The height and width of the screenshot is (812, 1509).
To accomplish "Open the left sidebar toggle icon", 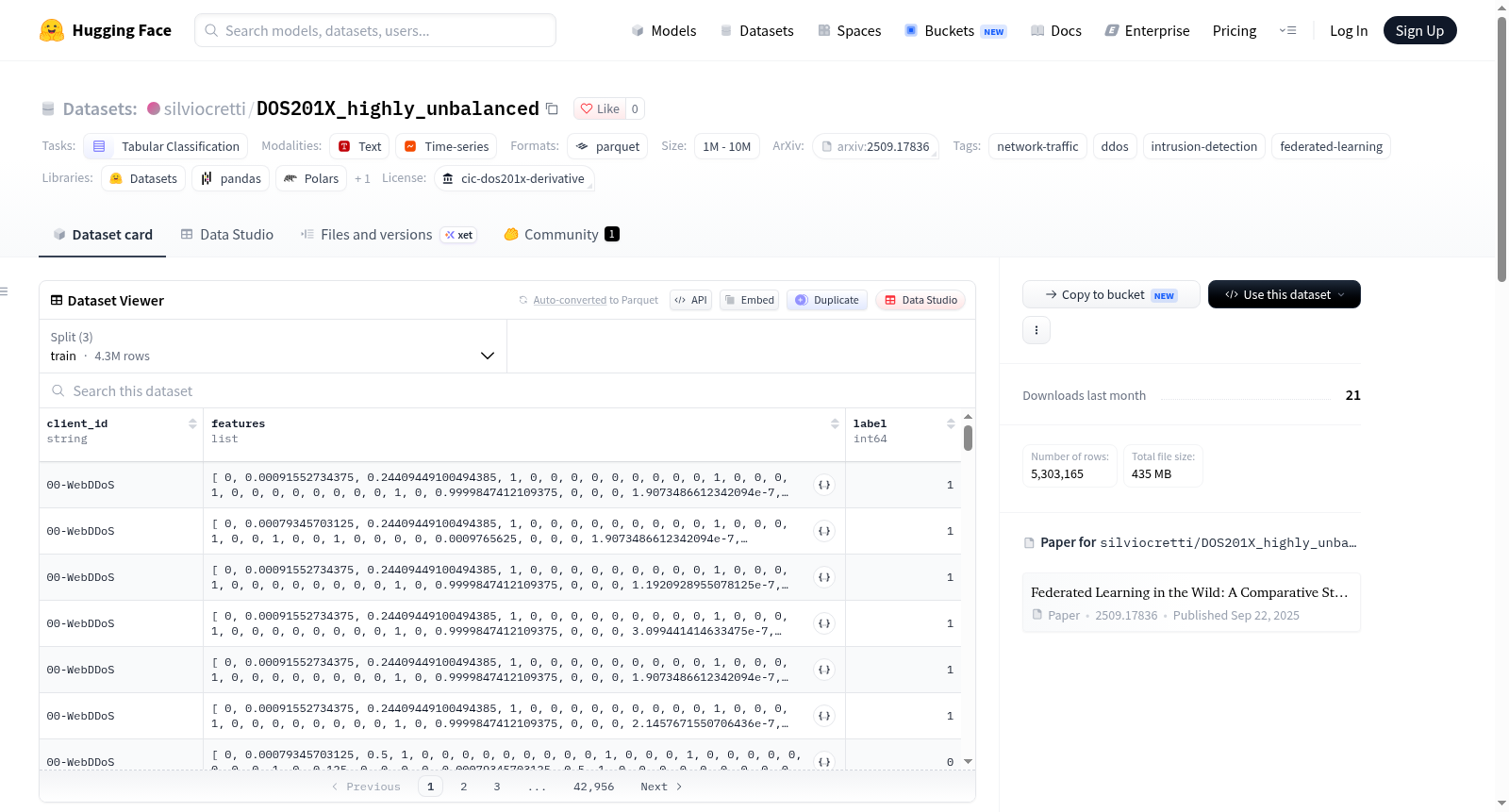I will click(4, 291).
